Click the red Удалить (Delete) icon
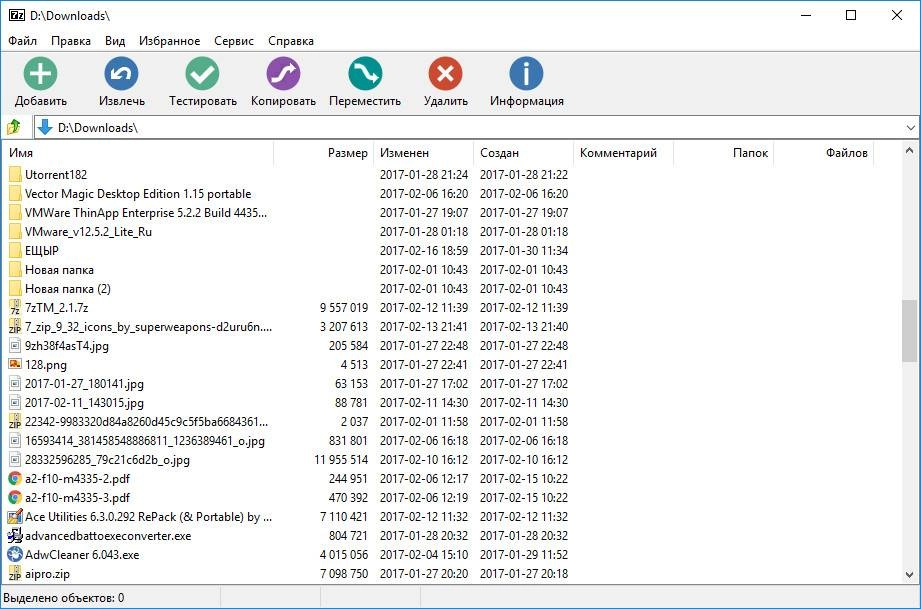The height and width of the screenshot is (609, 921). coord(446,74)
